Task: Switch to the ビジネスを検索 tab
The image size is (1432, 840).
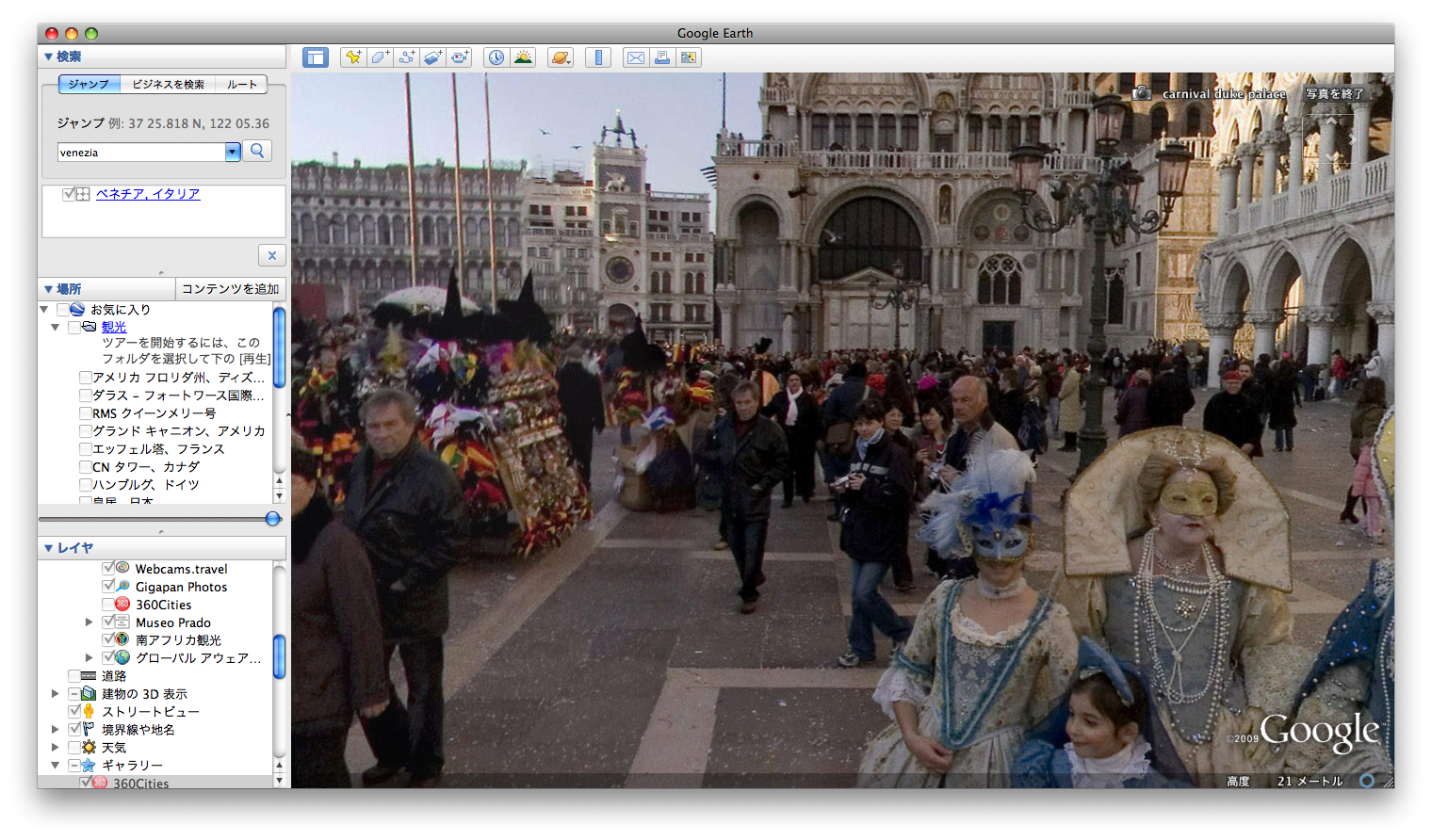Action: tap(168, 84)
